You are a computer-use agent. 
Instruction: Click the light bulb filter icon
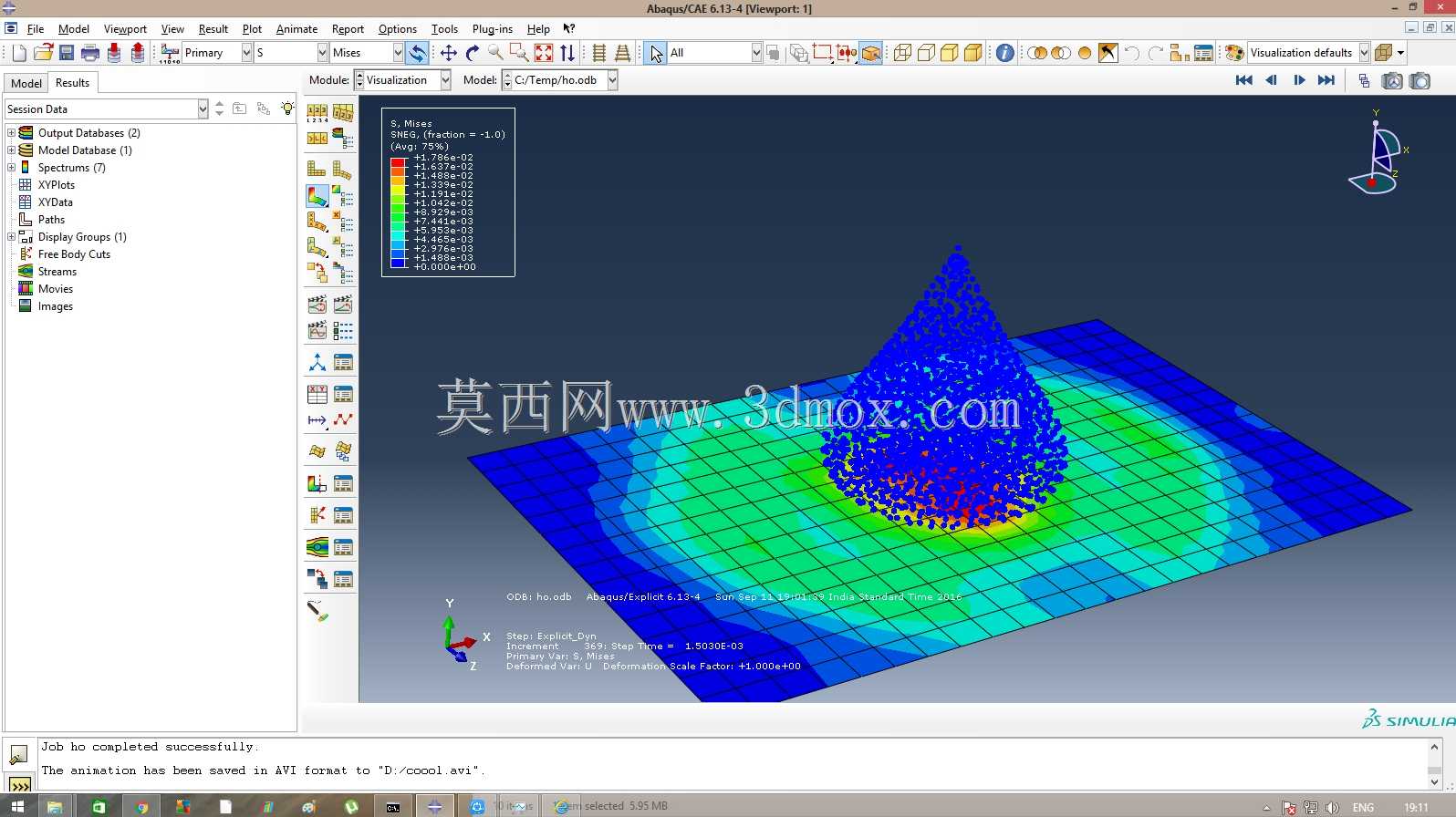coord(287,109)
